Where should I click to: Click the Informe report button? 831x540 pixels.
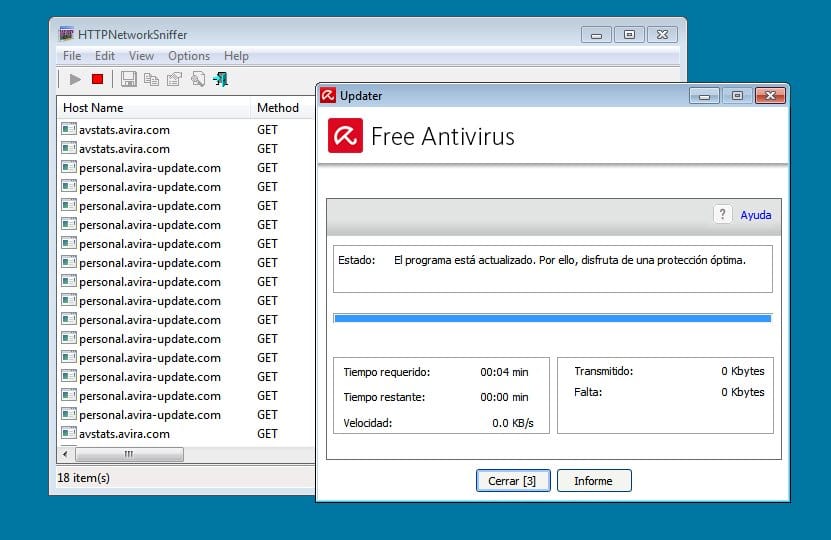pyautogui.click(x=594, y=481)
